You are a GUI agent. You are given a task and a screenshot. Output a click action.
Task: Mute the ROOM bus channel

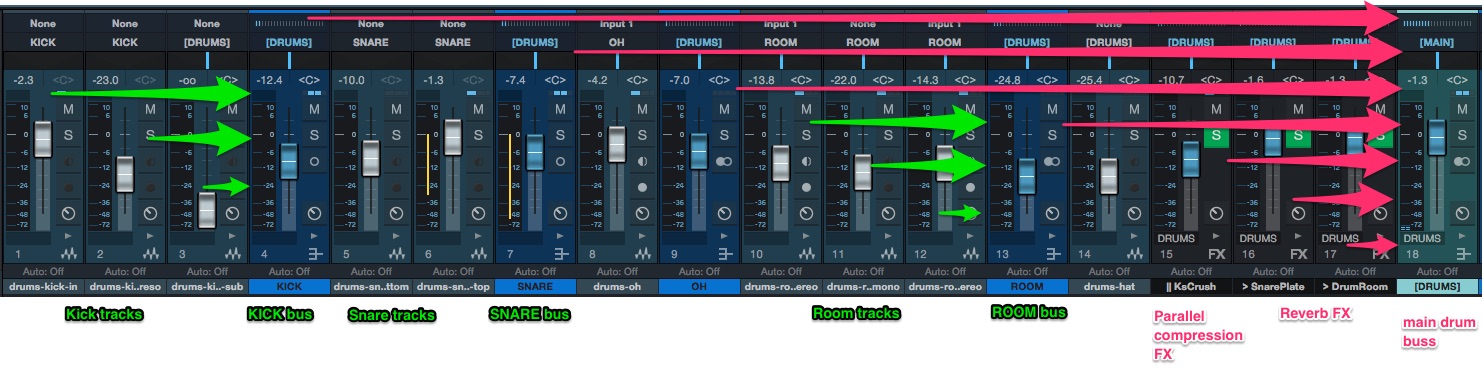tap(1052, 109)
